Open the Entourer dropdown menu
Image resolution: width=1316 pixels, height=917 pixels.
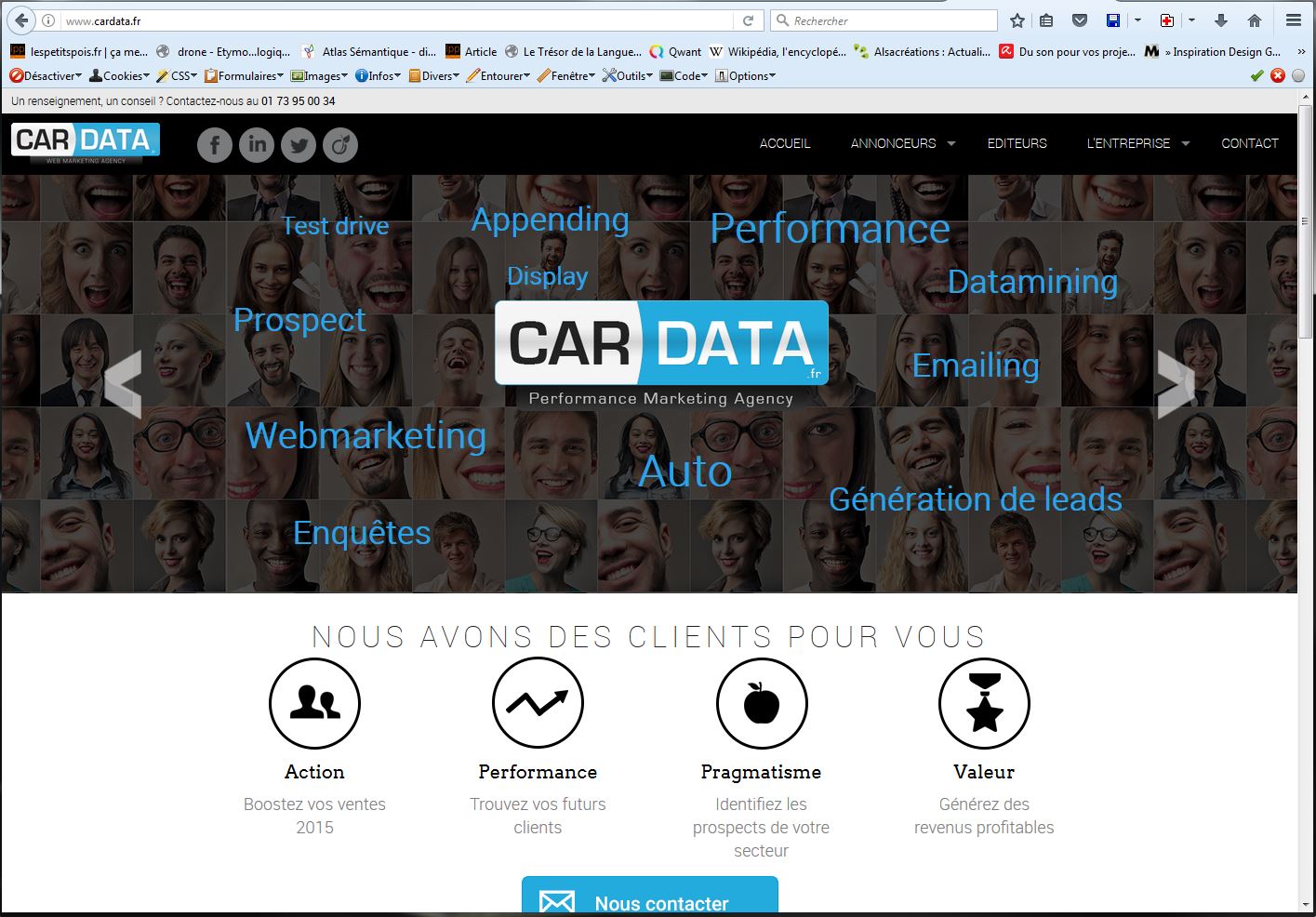pyautogui.click(x=498, y=76)
